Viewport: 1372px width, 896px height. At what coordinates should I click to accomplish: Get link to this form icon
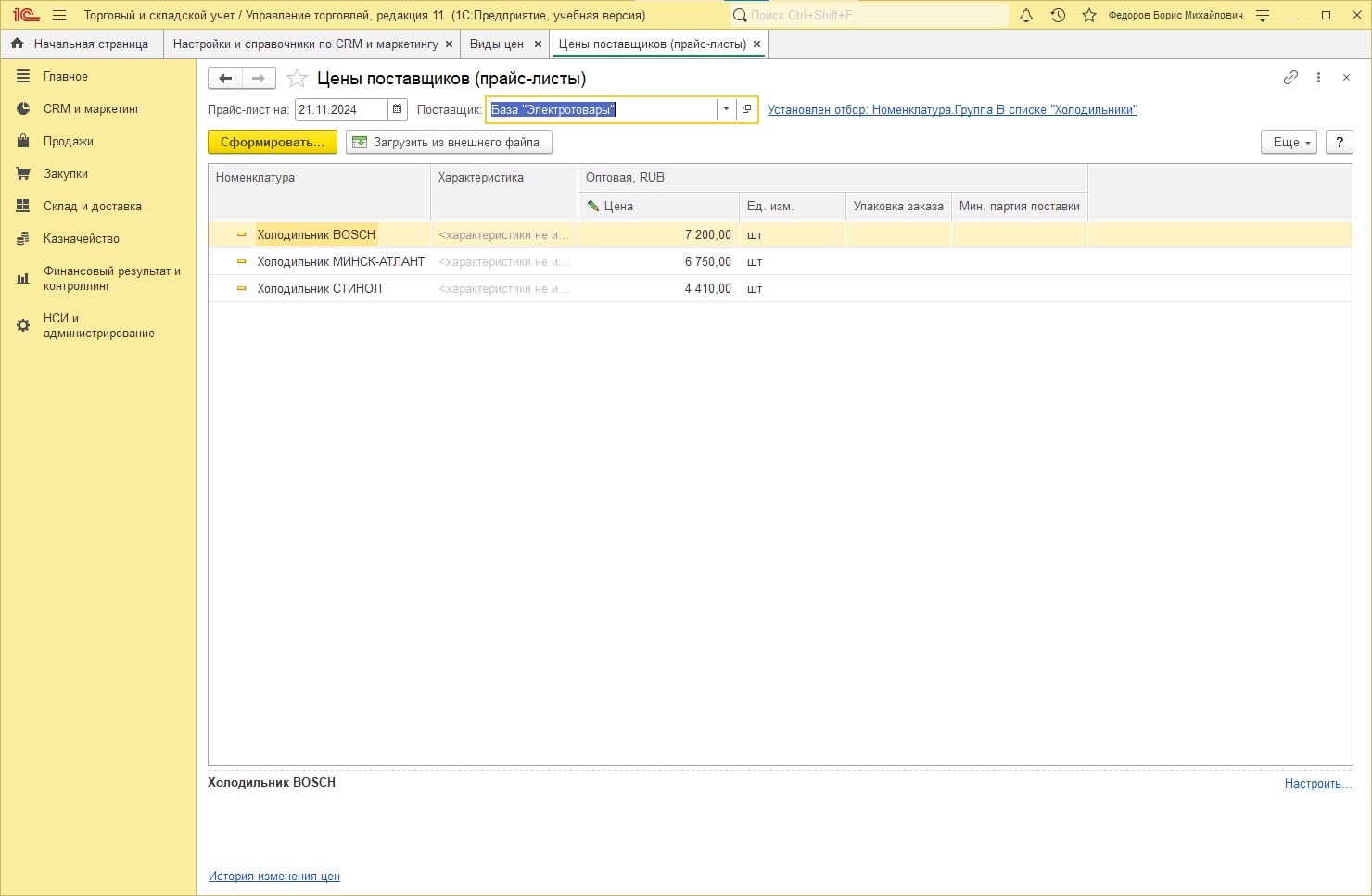point(1290,78)
